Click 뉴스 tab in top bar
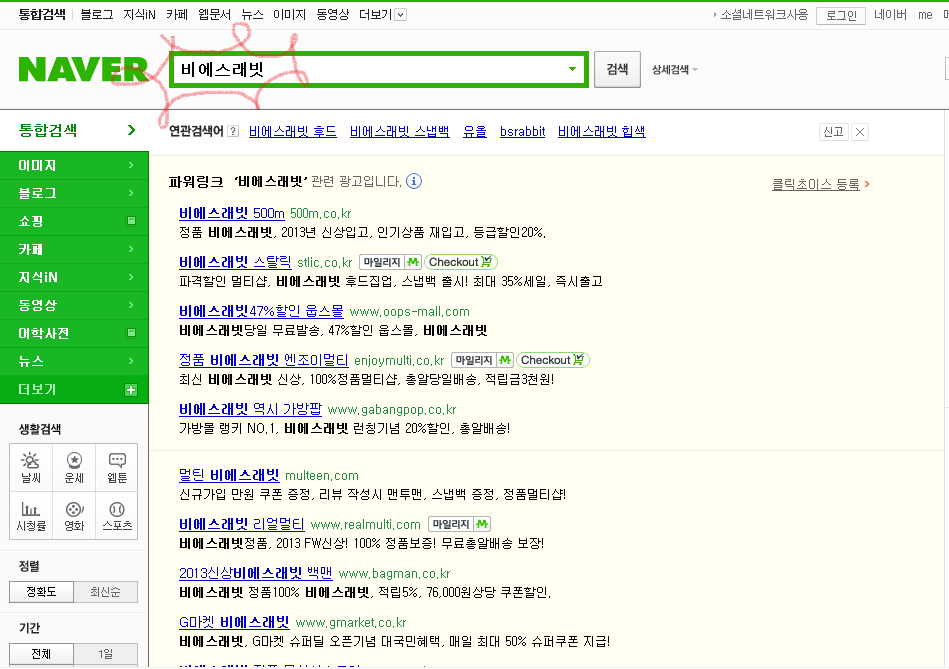This screenshot has height=669, width=949. [252, 15]
